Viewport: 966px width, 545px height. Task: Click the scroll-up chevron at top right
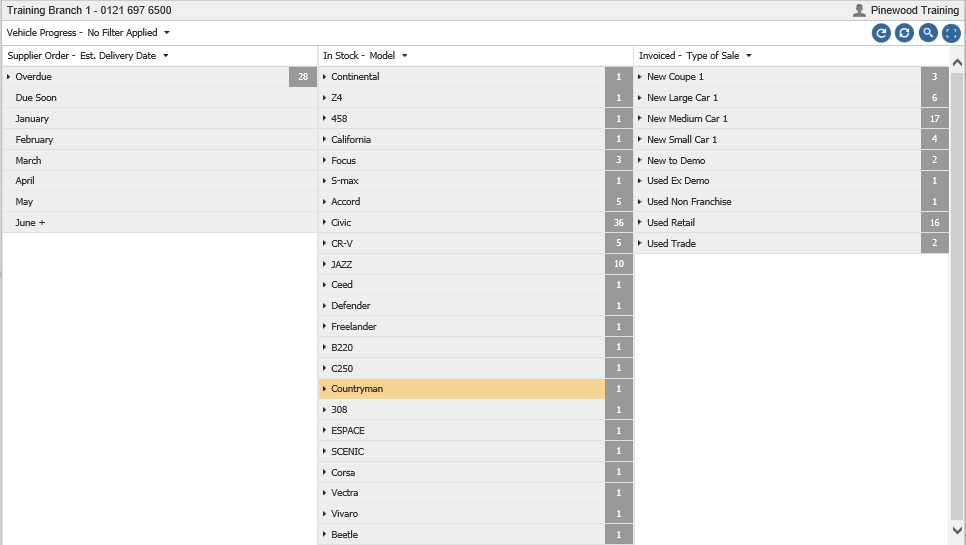957,62
